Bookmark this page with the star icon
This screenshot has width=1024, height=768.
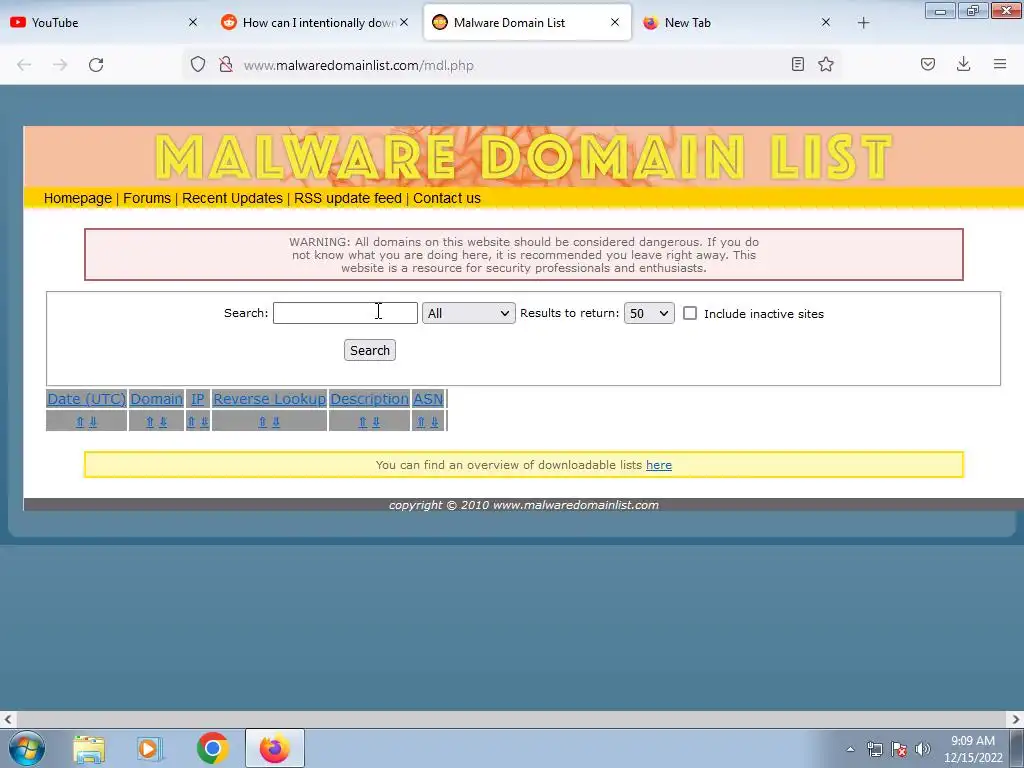tap(826, 64)
